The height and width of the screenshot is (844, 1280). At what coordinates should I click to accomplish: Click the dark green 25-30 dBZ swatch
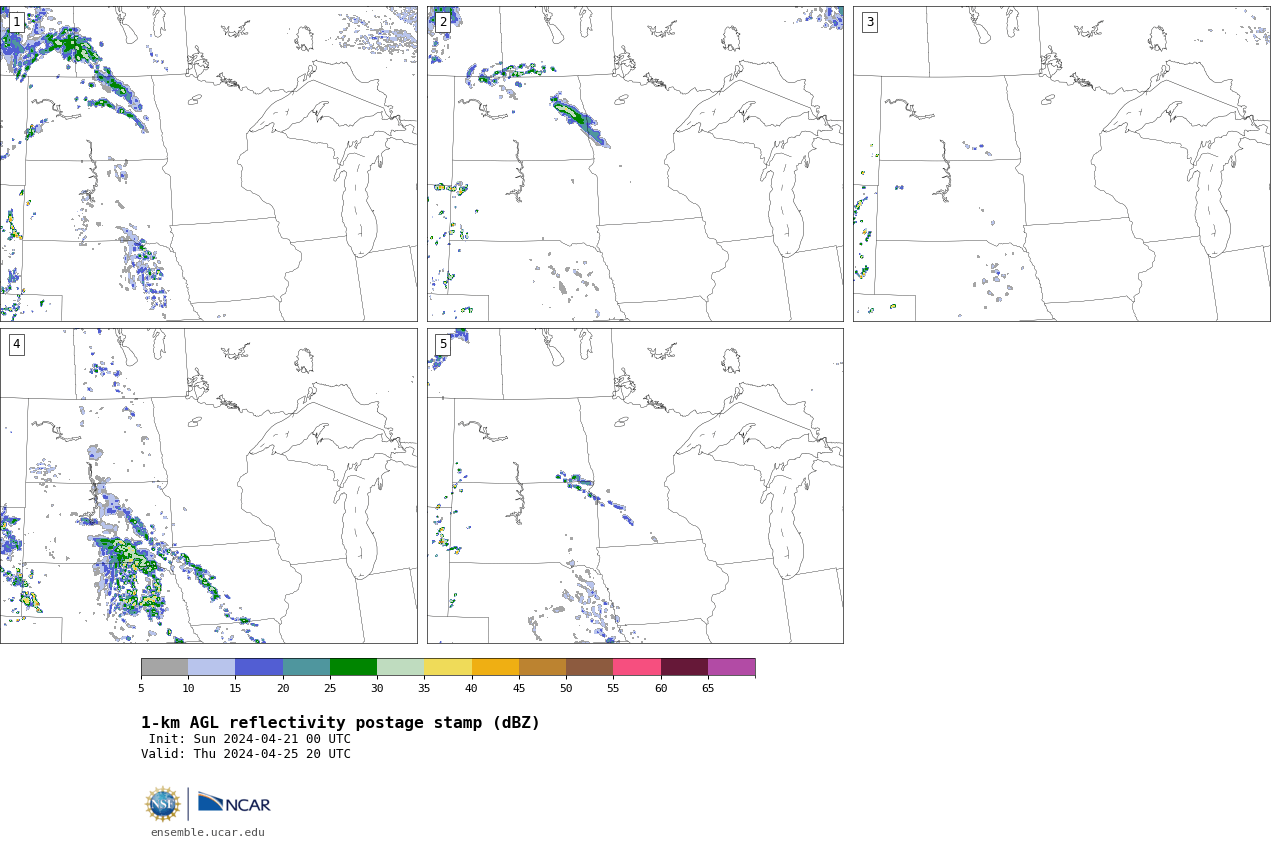click(353, 667)
